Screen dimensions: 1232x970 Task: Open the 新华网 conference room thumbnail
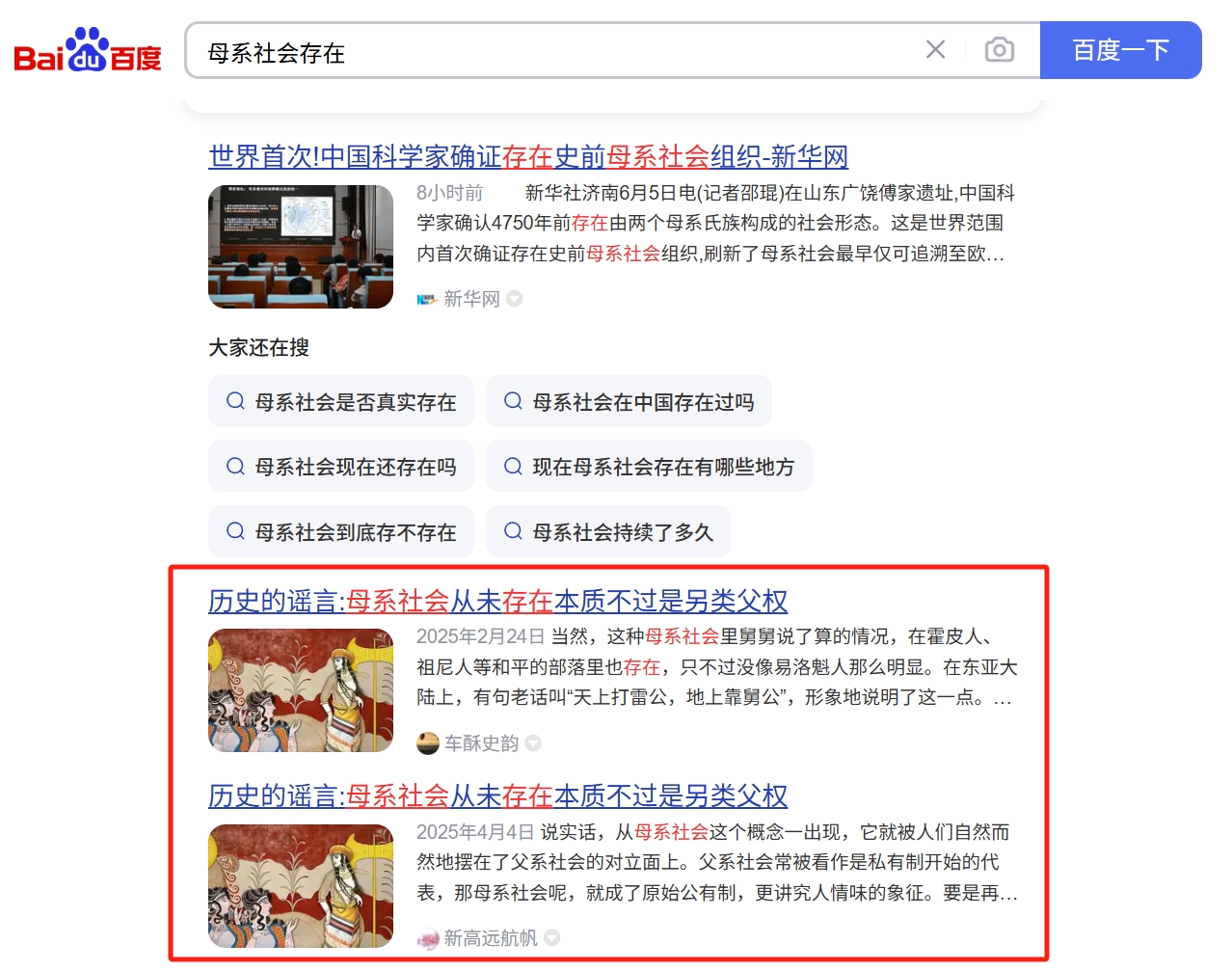pyautogui.click(x=301, y=247)
